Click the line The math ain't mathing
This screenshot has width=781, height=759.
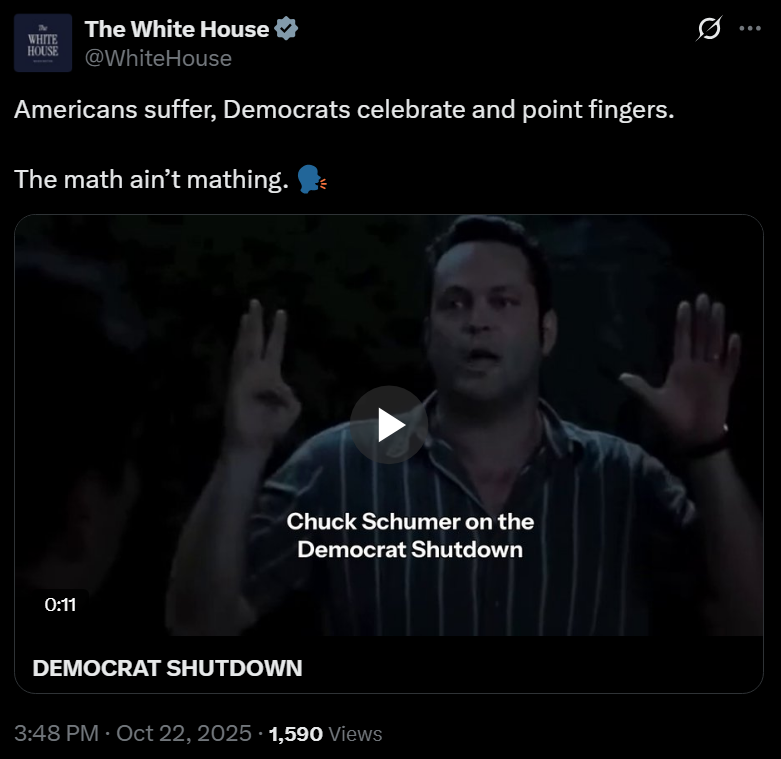click(x=151, y=179)
